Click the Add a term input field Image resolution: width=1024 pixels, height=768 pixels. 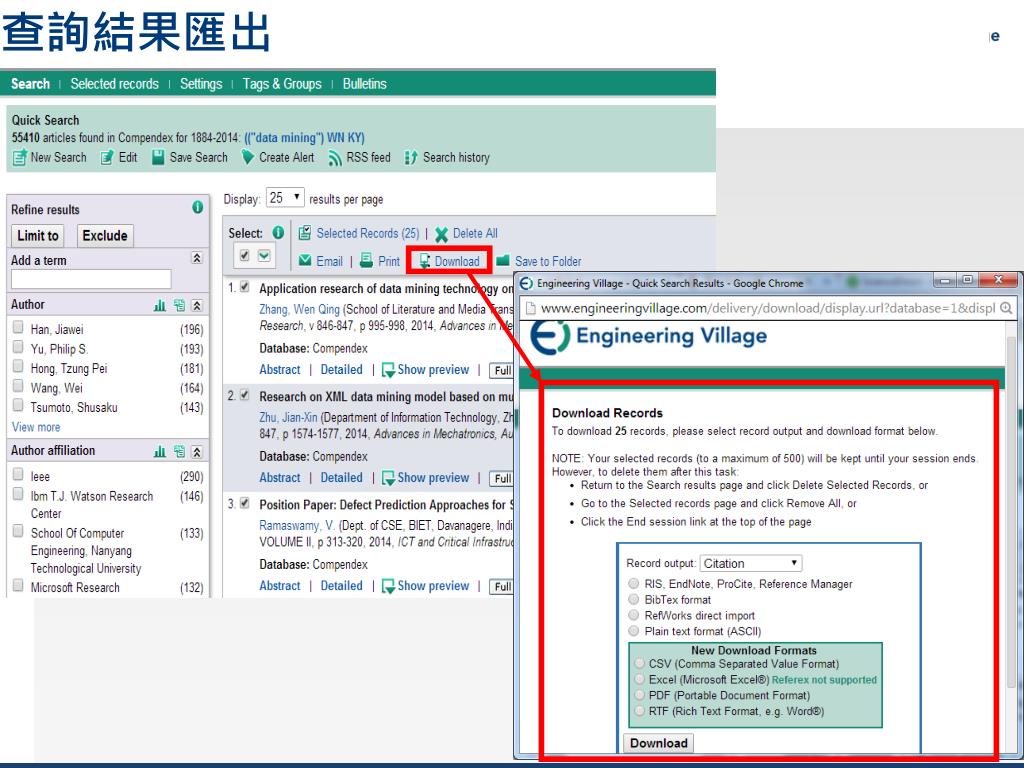(x=91, y=279)
